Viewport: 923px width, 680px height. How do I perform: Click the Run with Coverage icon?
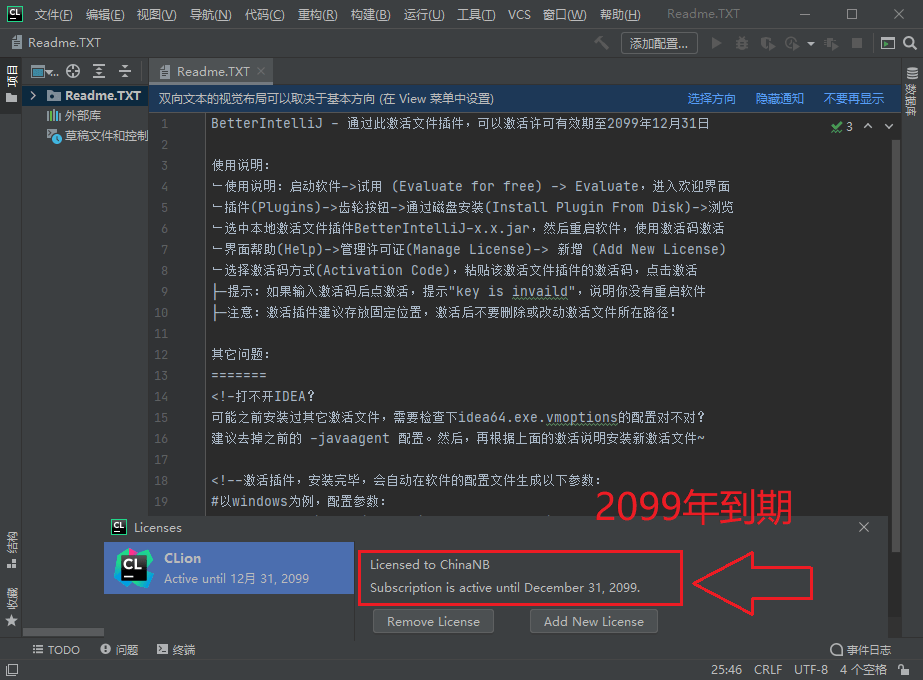(767, 43)
